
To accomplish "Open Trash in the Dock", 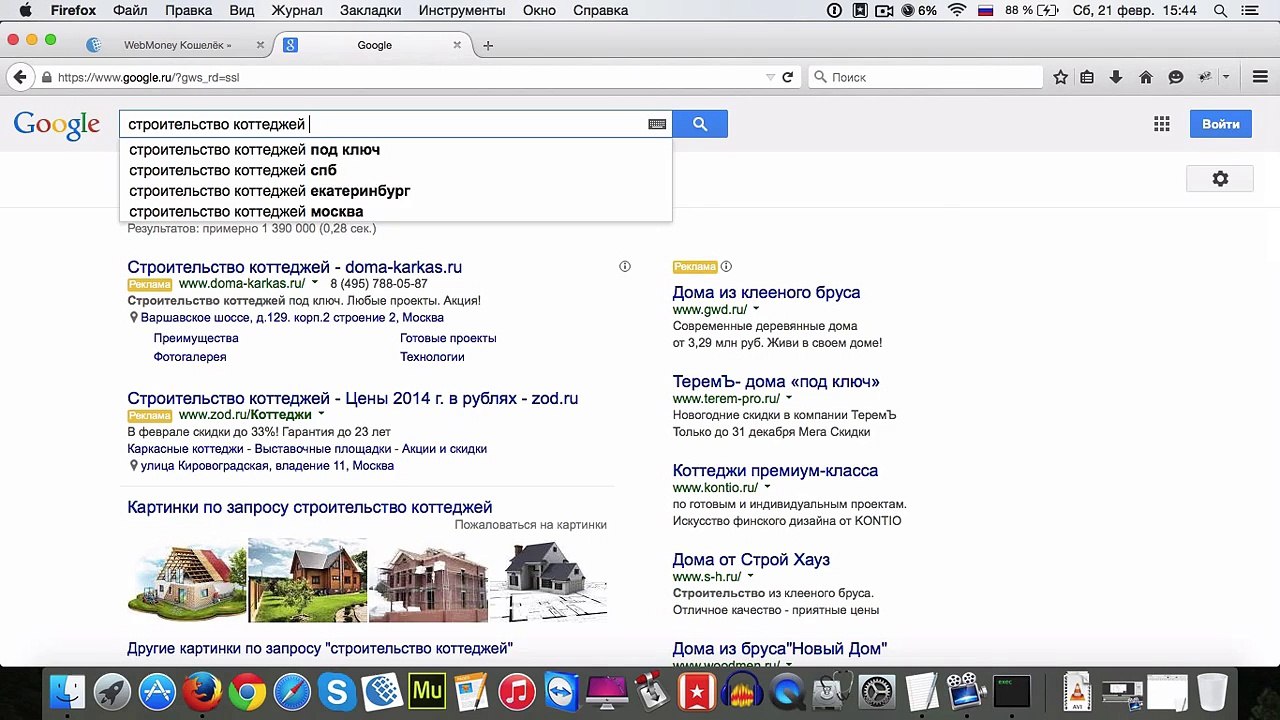I will (x=1212, y=691).
